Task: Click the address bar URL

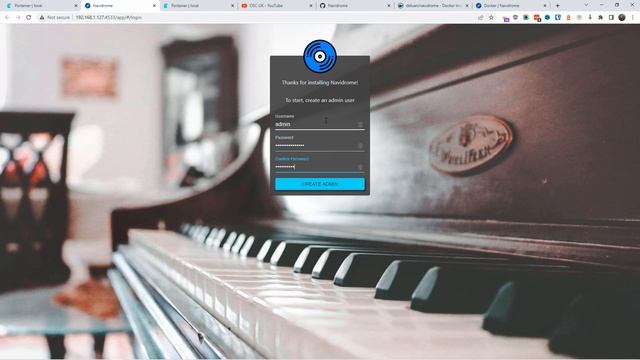Action: pos(109,18)
